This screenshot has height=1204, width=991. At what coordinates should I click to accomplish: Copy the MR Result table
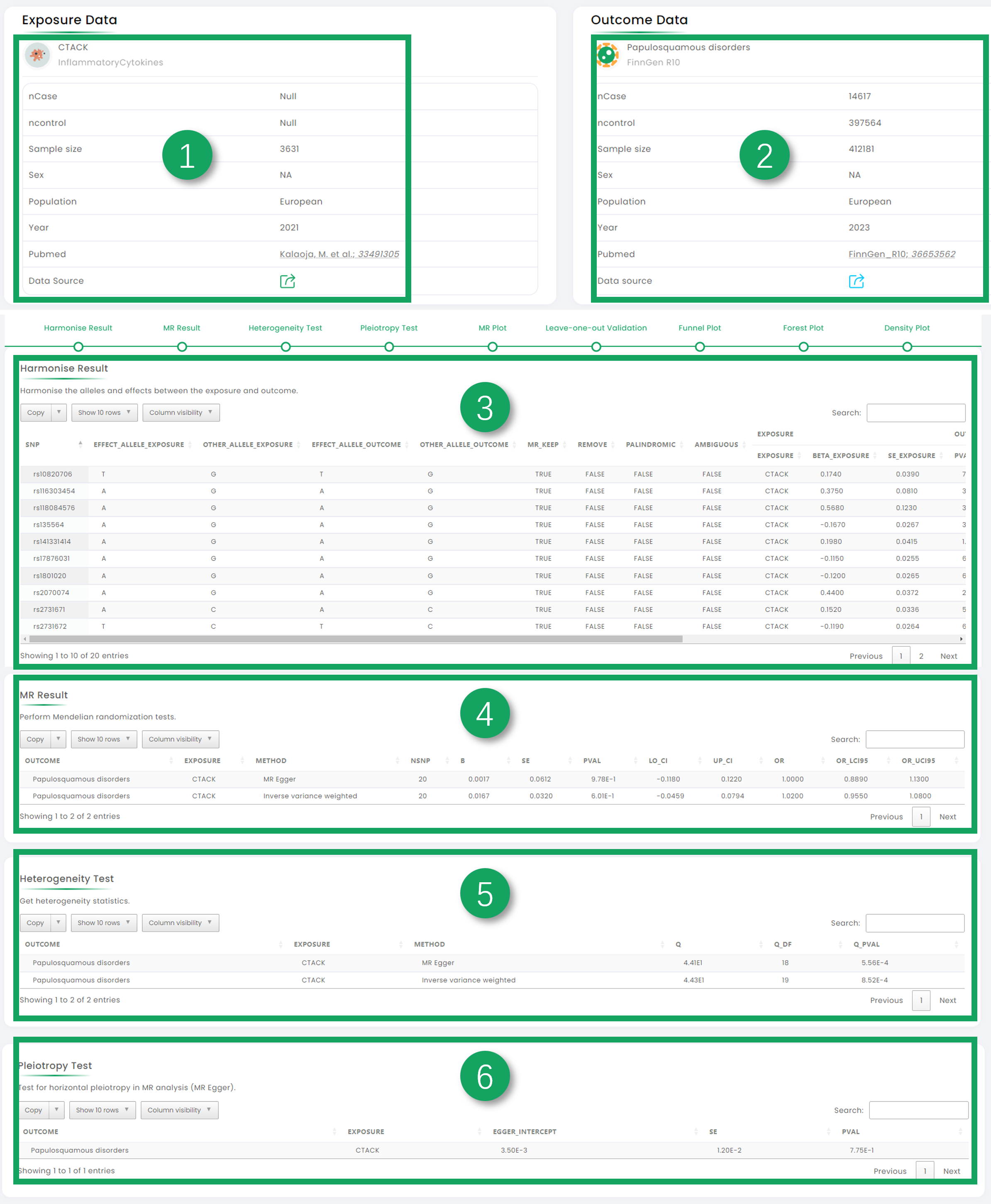coord(35,739)
